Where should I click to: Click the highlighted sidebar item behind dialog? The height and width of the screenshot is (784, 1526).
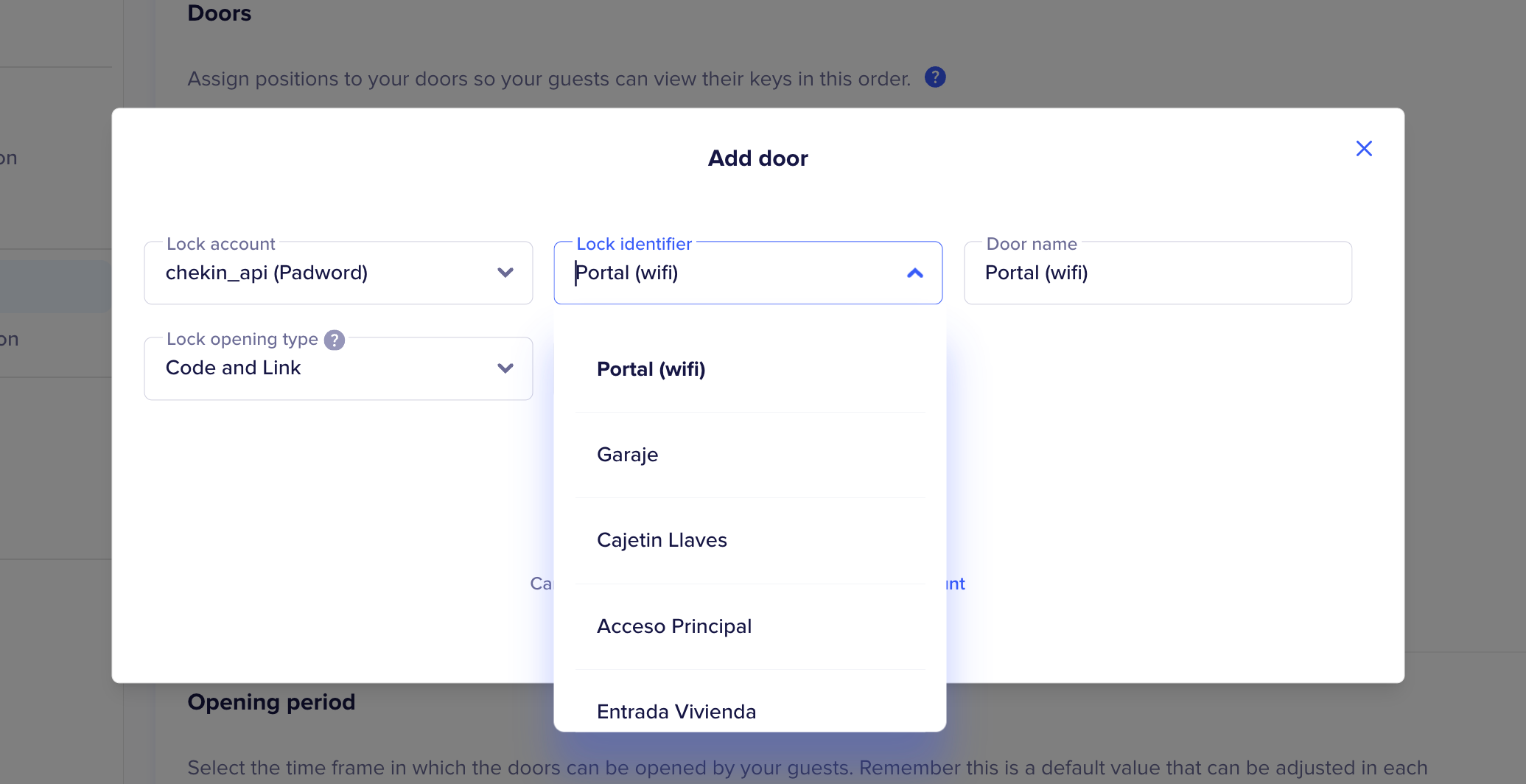tap(55, 287)
